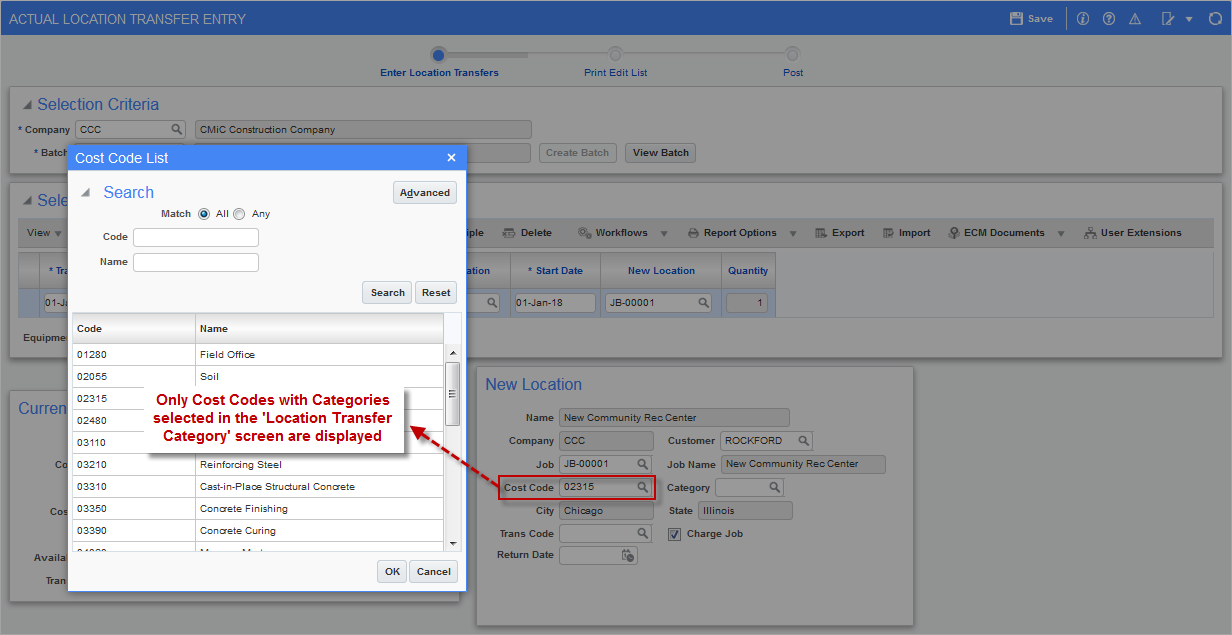Open Customer ROCKFORD lookup search icon
1232x635 pixels.
[x=802, y=441]
